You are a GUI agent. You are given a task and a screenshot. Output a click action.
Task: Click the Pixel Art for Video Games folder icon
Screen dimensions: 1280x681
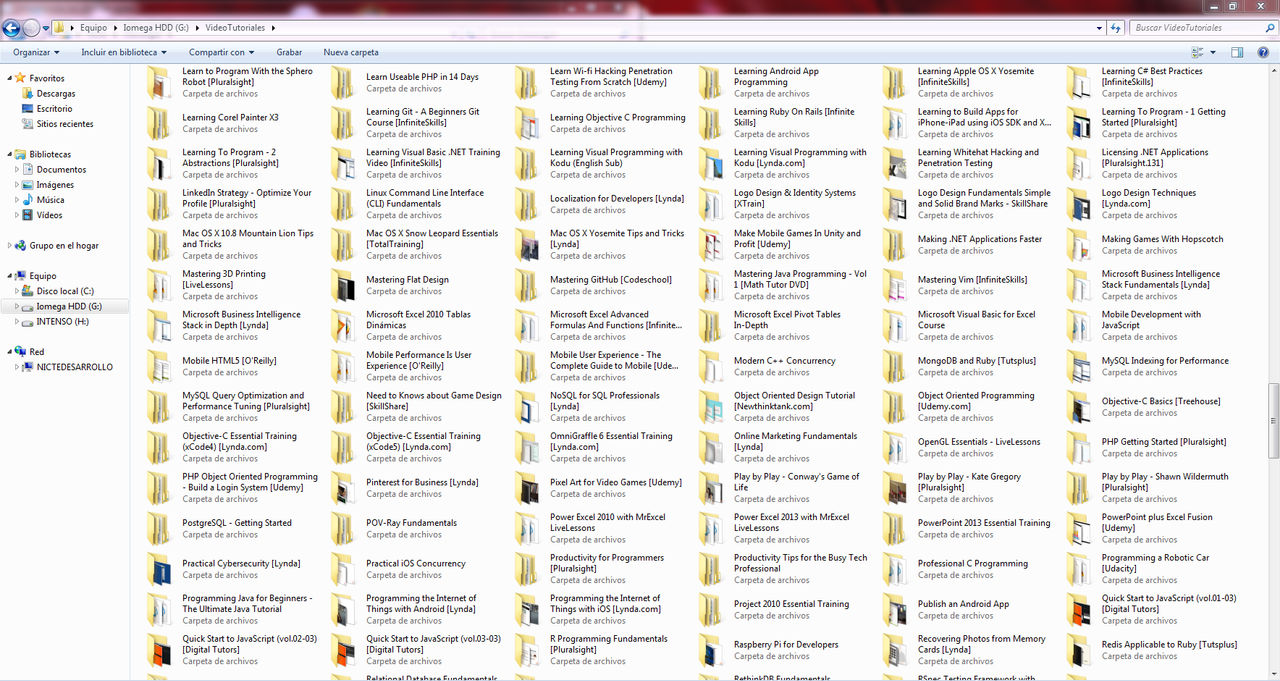[527, 488]
